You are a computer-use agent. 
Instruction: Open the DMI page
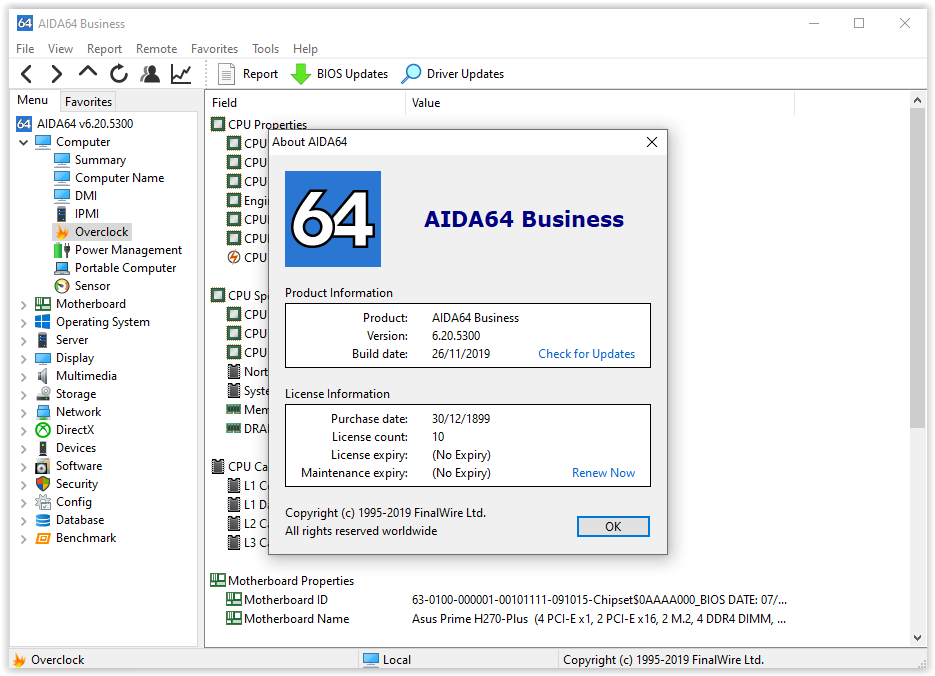[x=86, y=196]
